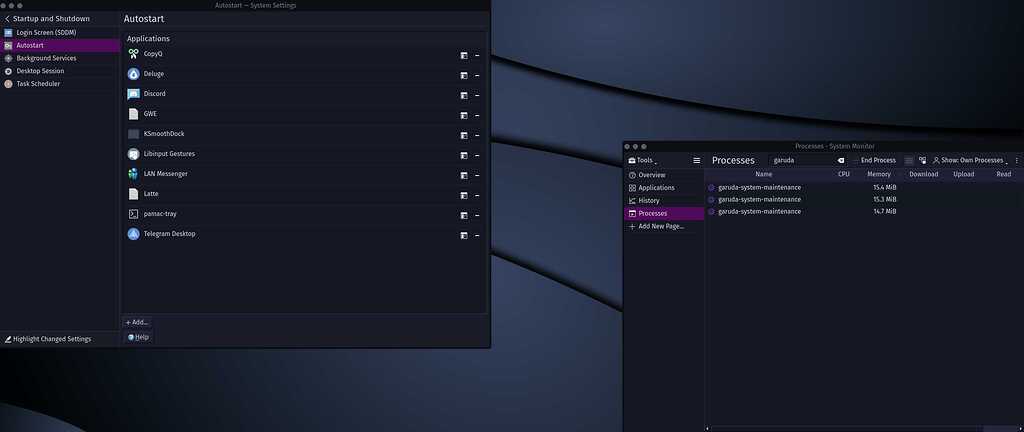Viewport: 1024px width, 432px height.
Task: Go back from Startup and Shutdown
Action: [8, 19]
